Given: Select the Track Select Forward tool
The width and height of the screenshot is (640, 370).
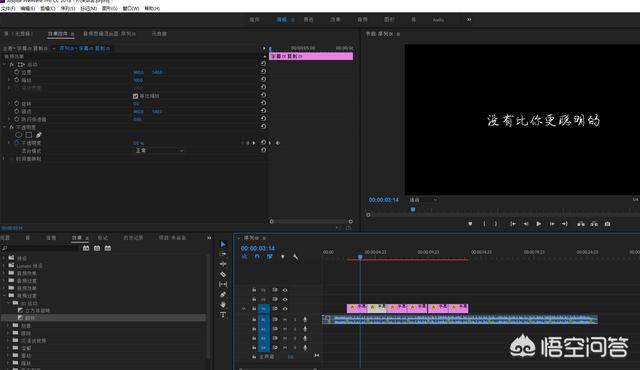Looking at the screenshot, I should (223, 254).
